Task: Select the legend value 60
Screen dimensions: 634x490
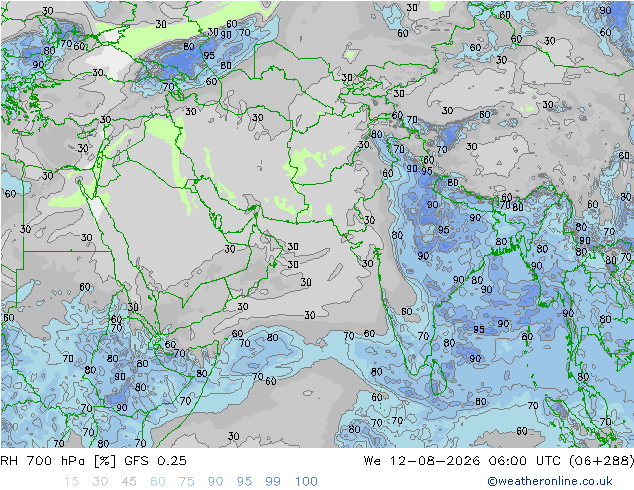Action: pyautogui.click(x=158, y=482)
